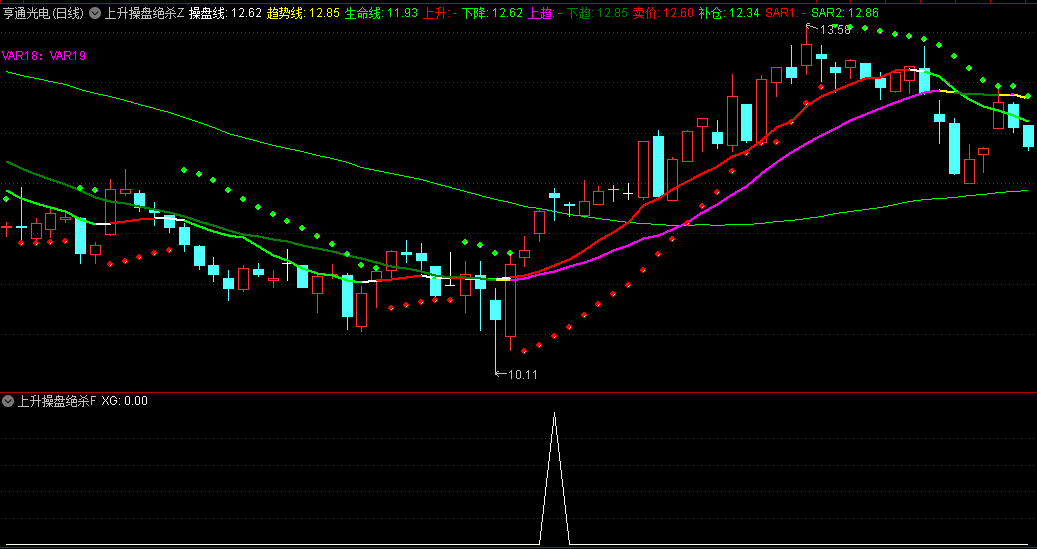Select the 操盘线: 12.62 value label
The image size is (1037, 549).
pos(226,13)
